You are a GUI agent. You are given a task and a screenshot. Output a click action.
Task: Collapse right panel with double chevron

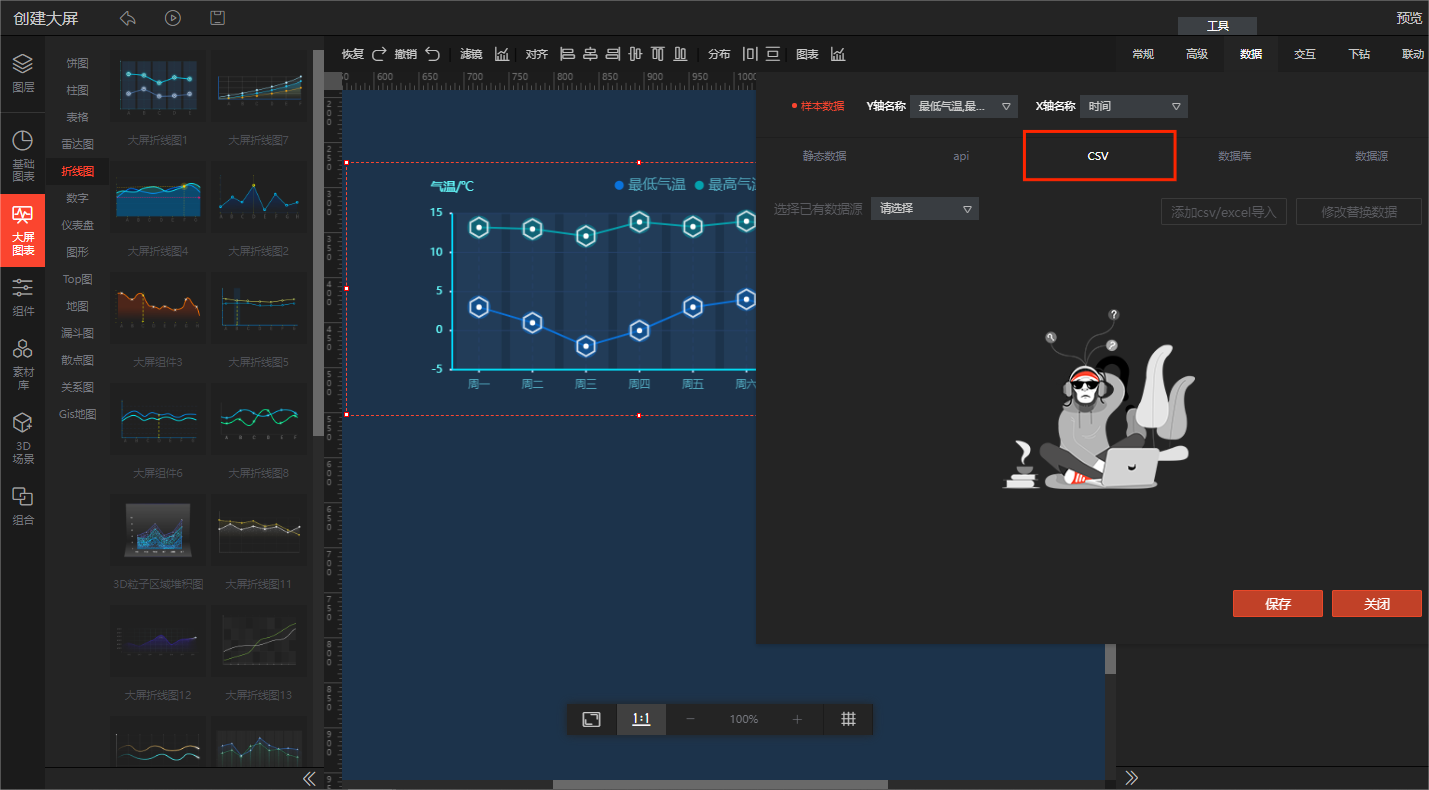1131,777
